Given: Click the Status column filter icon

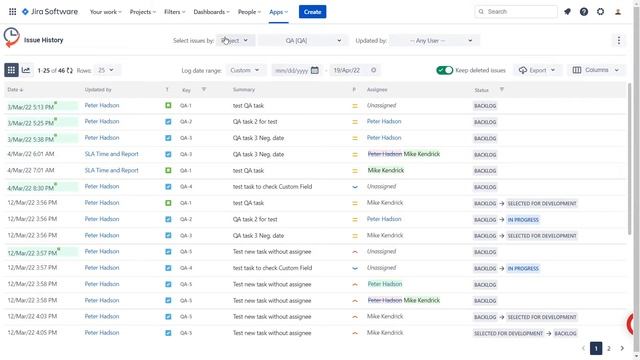Looking at the screenshot, I should (x=502, y=89).
